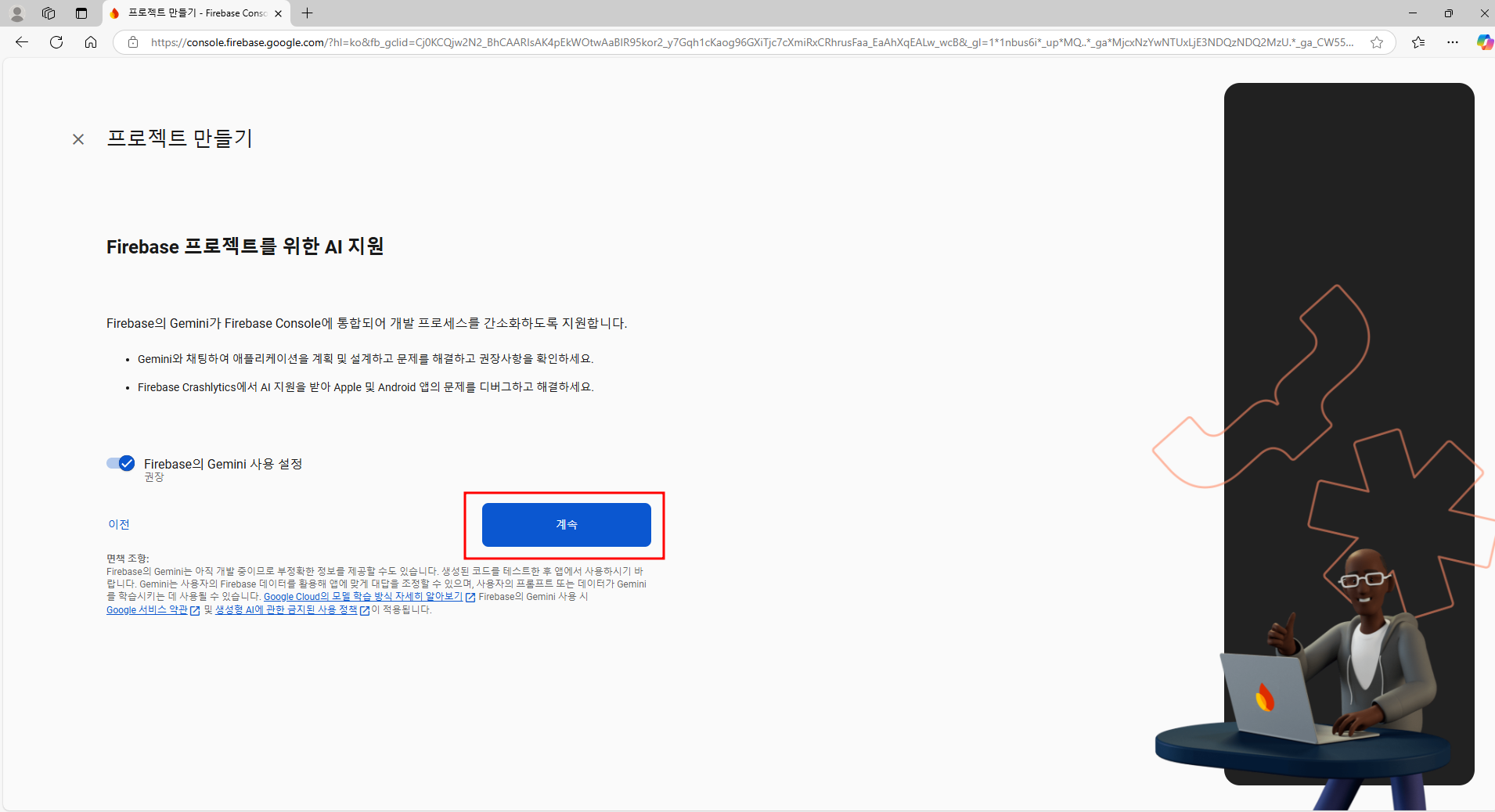
Task: Go to the browser home page icon
Action: [x=91, y=42]
